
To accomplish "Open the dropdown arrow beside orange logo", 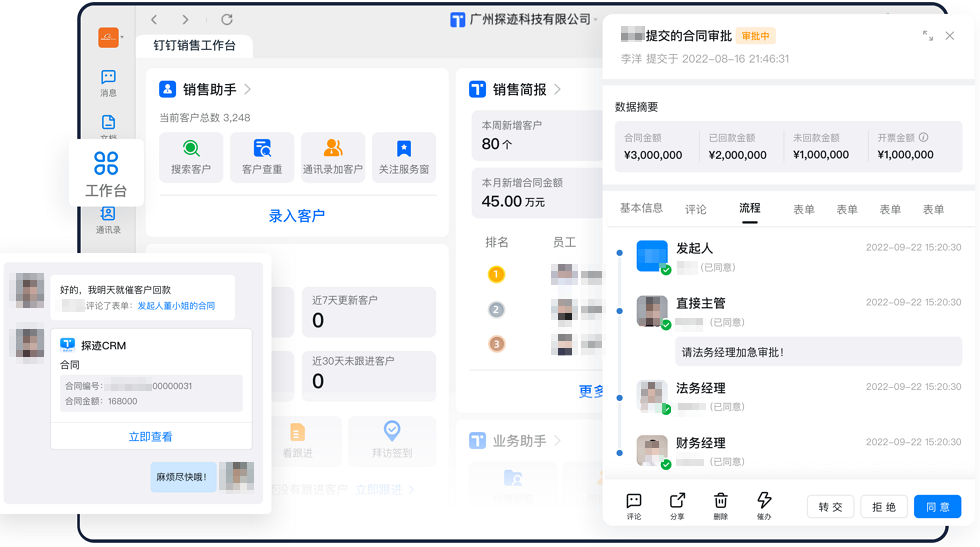I will 122,37.
